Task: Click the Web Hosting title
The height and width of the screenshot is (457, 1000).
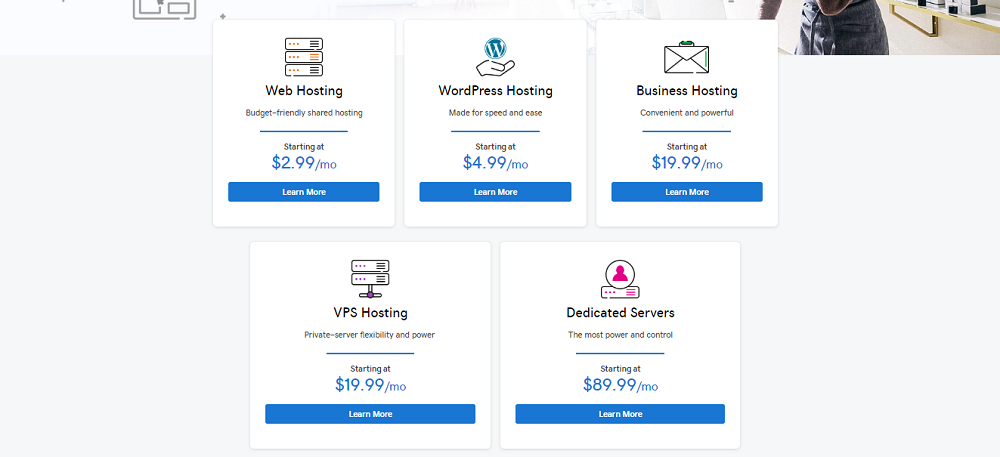Action: click(x=304, y=91)
